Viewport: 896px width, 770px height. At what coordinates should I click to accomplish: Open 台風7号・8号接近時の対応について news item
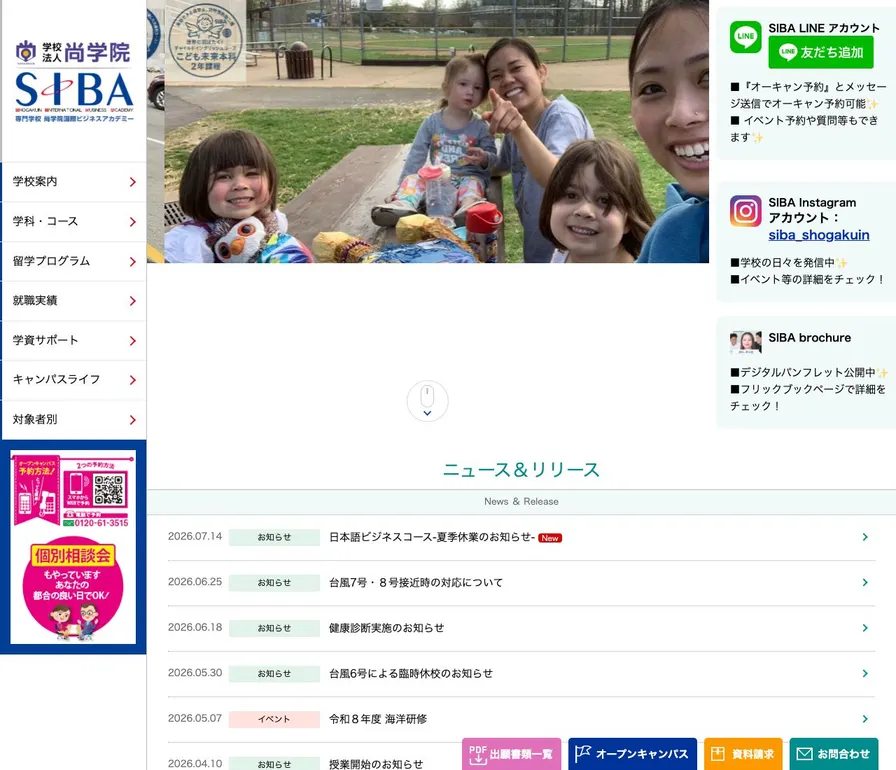(521, 583)
